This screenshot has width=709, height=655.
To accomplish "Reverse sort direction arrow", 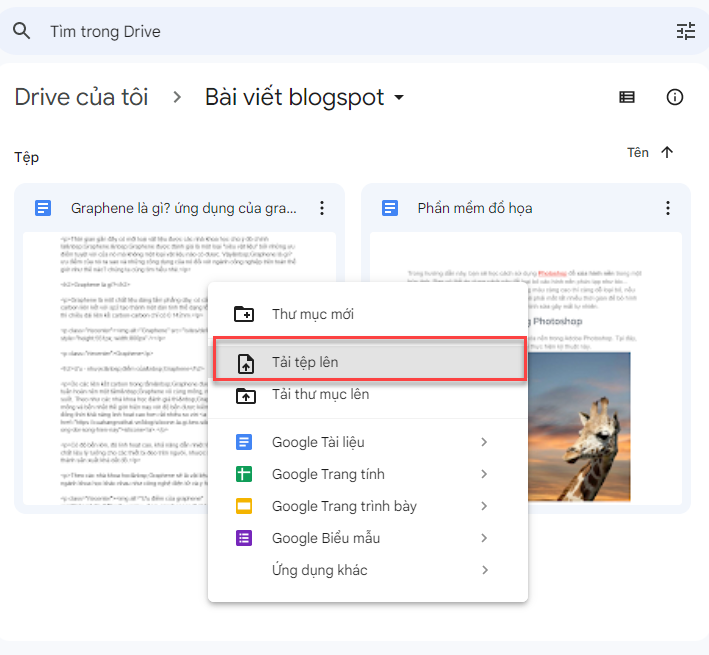I will point(668,152).
